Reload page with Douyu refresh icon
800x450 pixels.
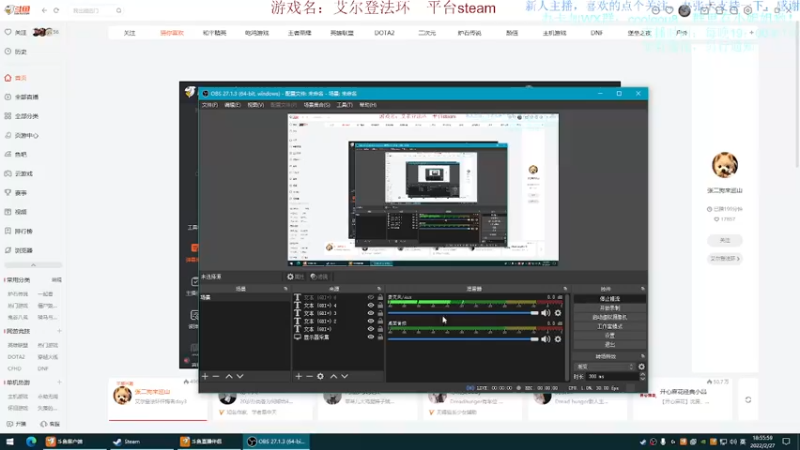(x=56, y=10)
